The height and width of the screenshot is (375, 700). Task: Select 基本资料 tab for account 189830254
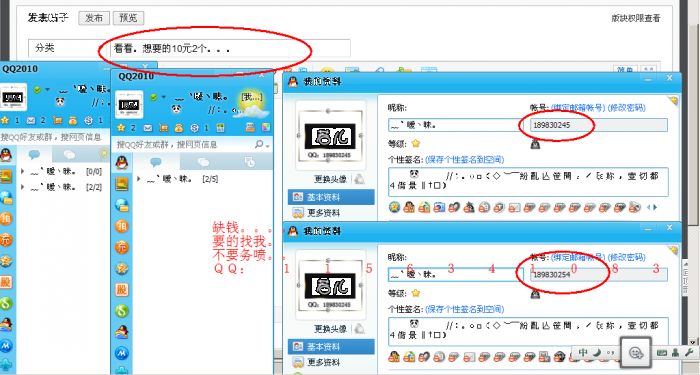click(x=331, y=346)
